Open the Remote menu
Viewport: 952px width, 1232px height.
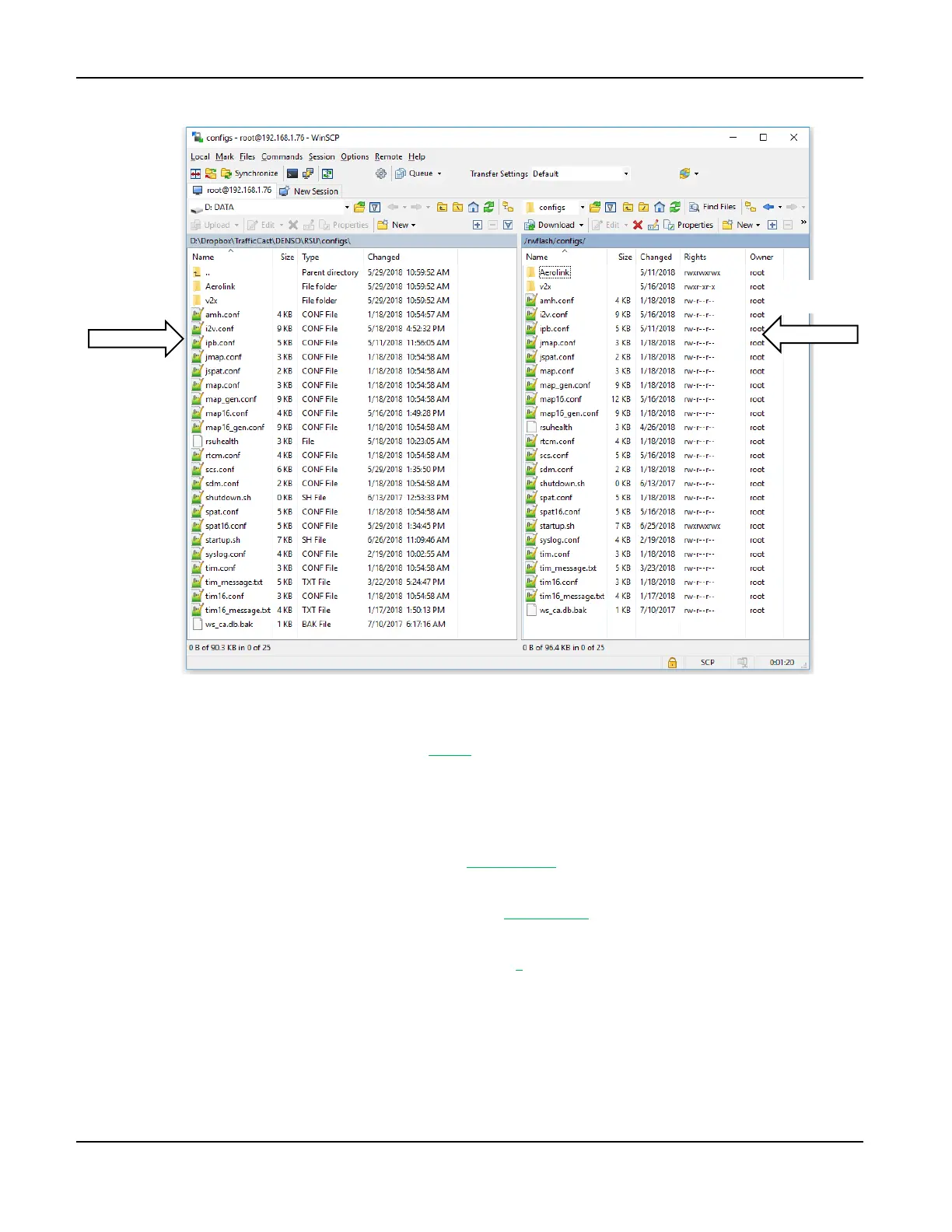[x=388, y=156]
